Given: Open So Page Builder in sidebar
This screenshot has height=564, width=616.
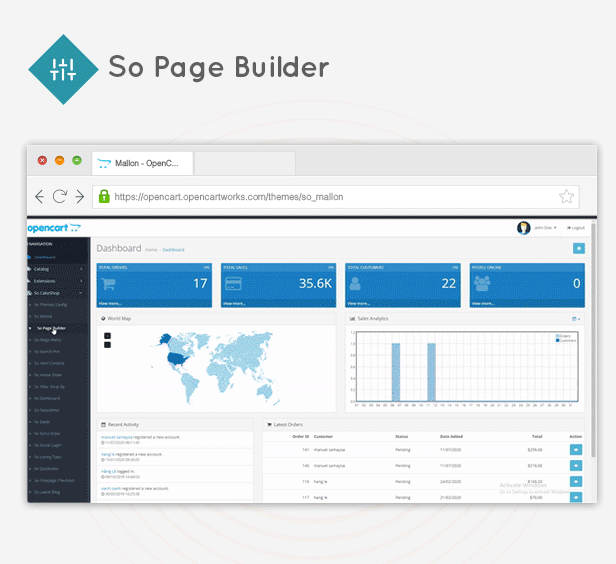Looking at the screenshot, I should coord(51,328).
